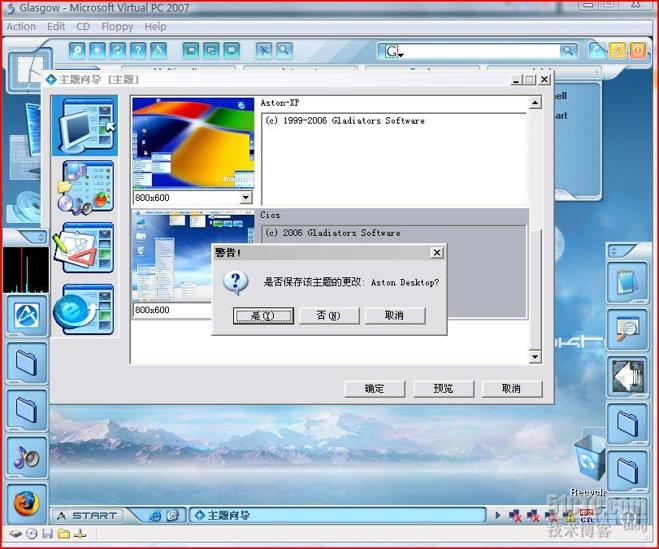659x549 pixels.
Task: Open the CD menu
Action: tap(83, 26)
